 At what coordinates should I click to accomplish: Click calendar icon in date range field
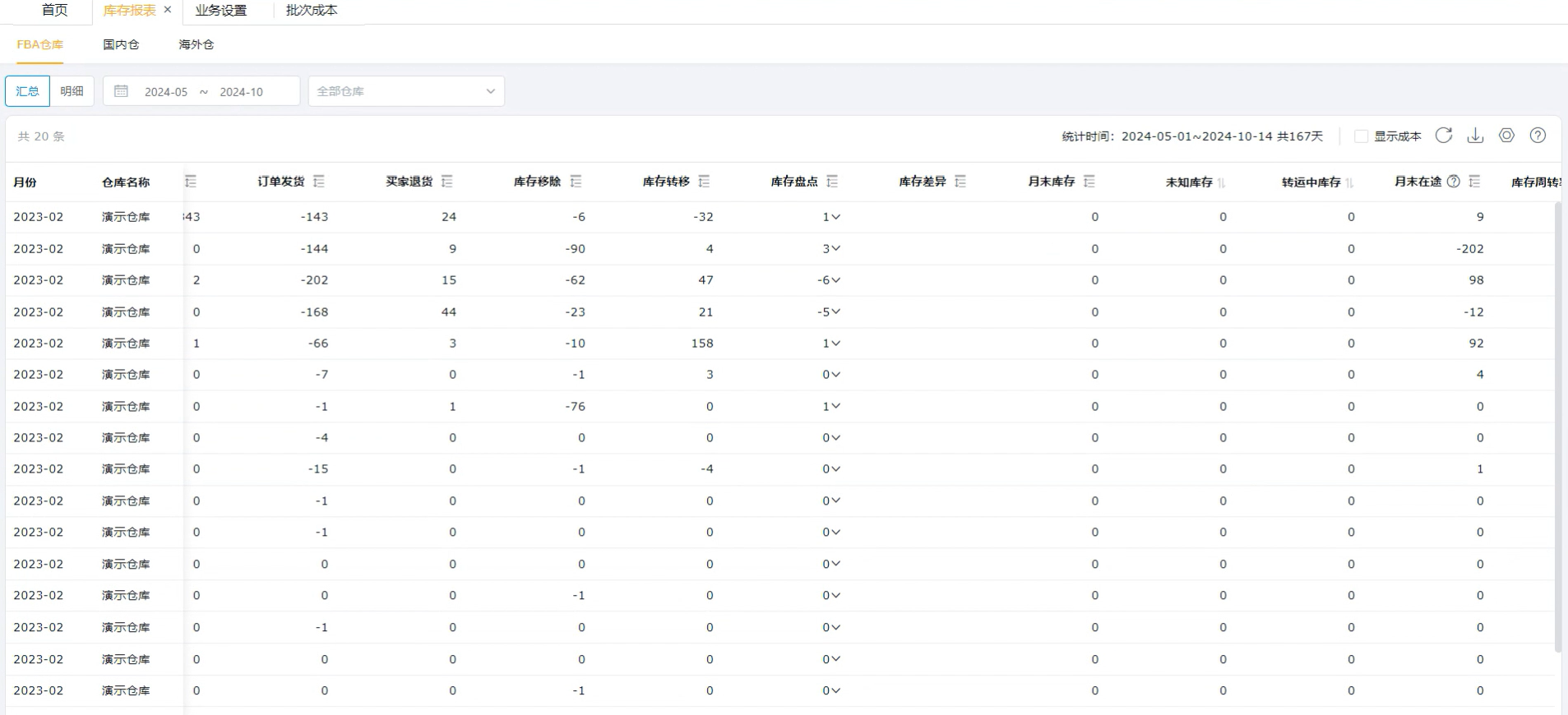point(121,91)
